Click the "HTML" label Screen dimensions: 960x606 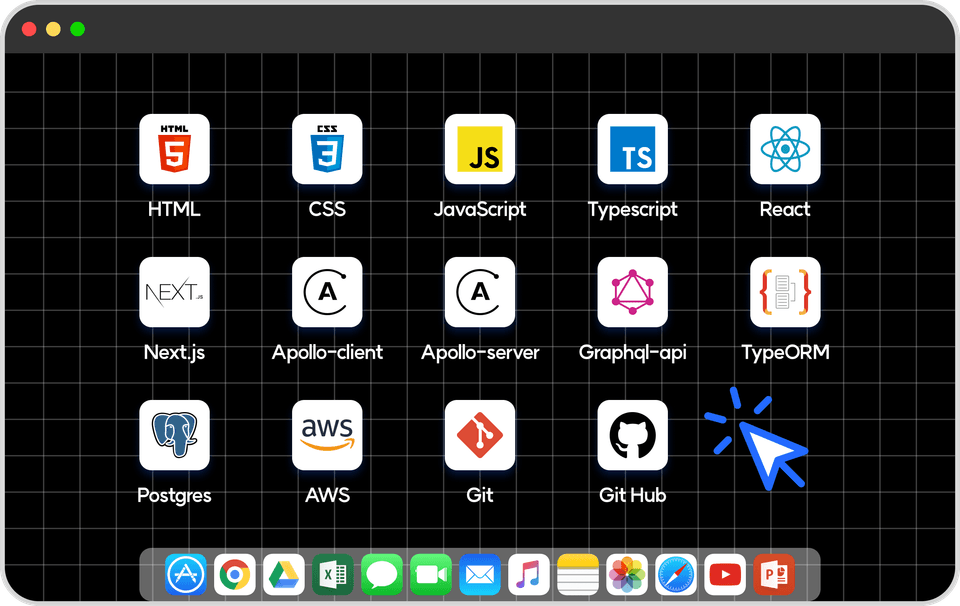(174, 209)
